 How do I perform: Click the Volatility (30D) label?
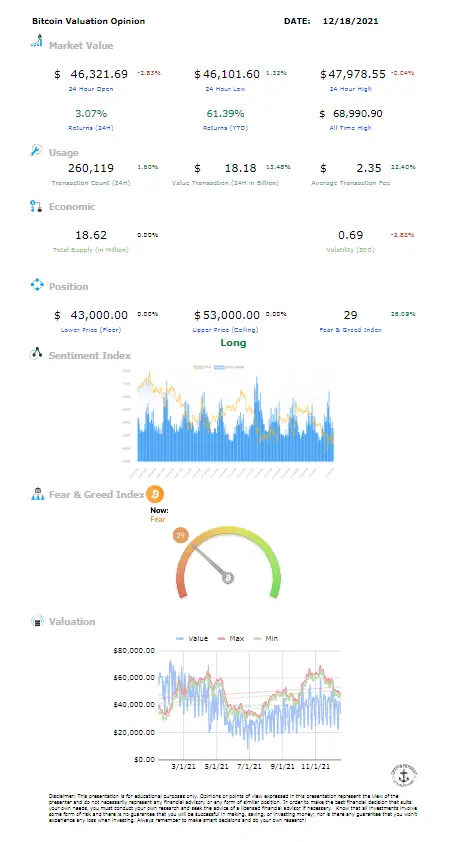click(351, 250)
